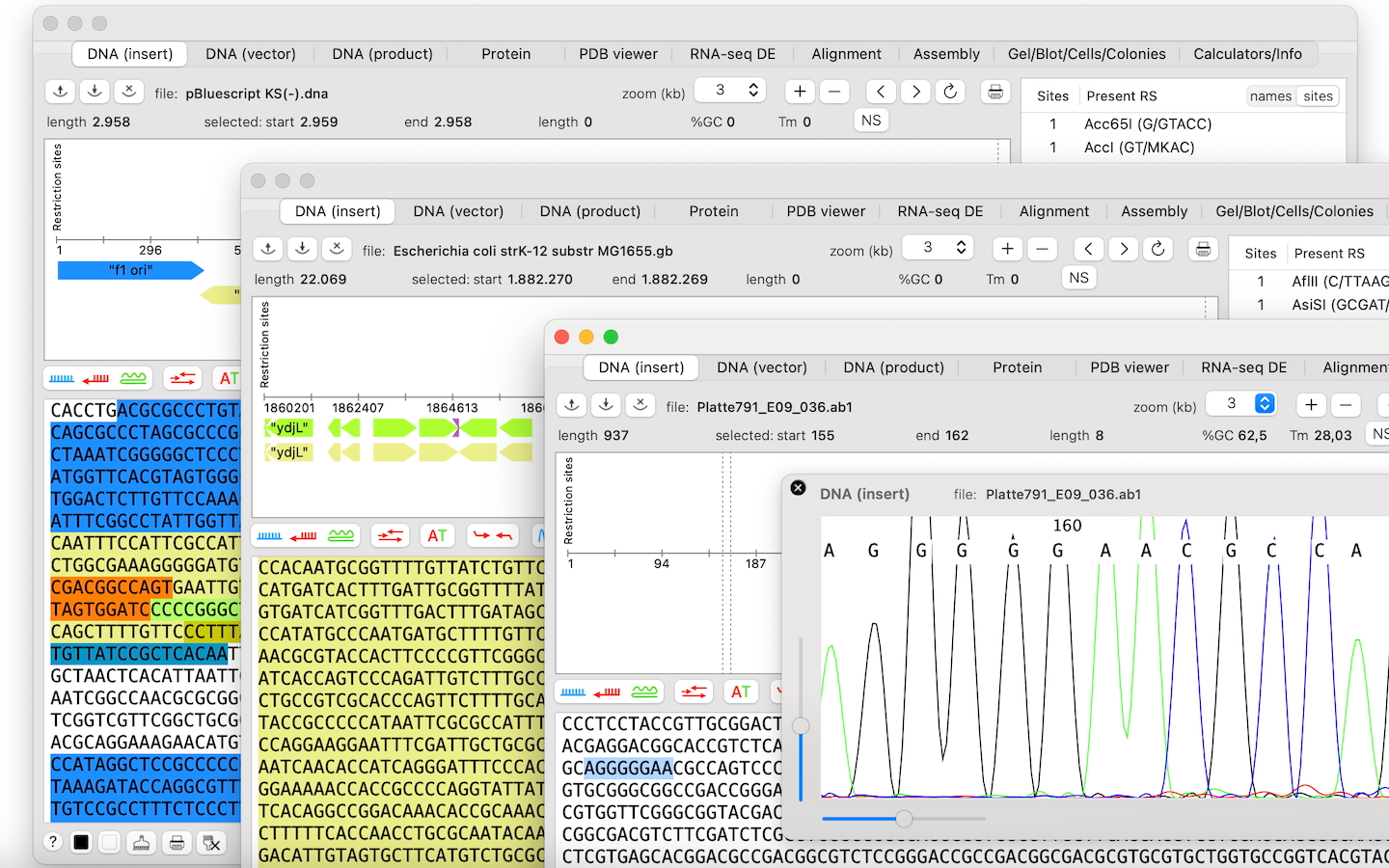Image resolution: width=1389 pixels, height=868 pixels.
Task: Open PDB viewer tab in the Platte791 window
Action: 1129,367
